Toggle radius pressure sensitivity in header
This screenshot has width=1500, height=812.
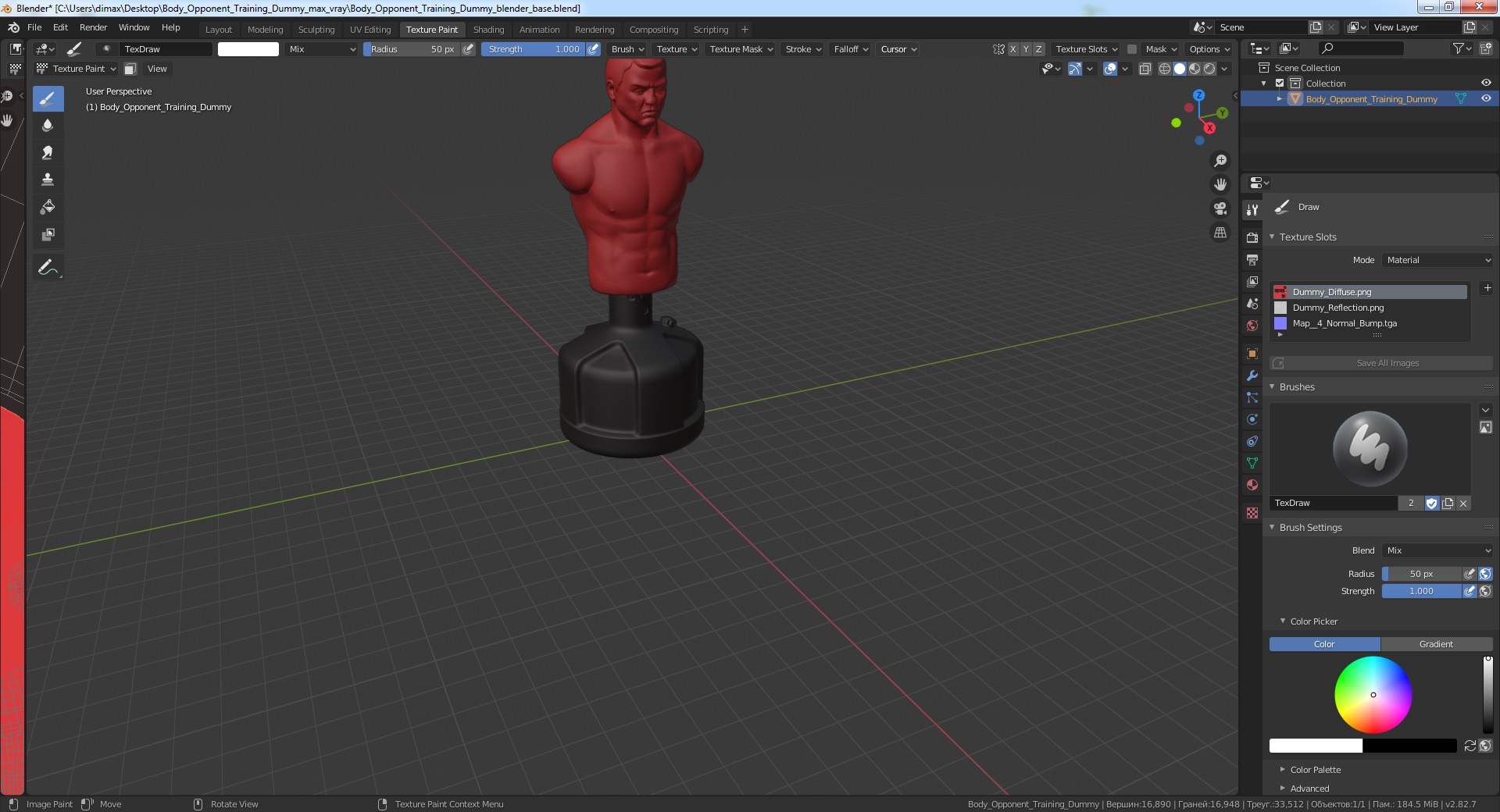click(468, 49)
